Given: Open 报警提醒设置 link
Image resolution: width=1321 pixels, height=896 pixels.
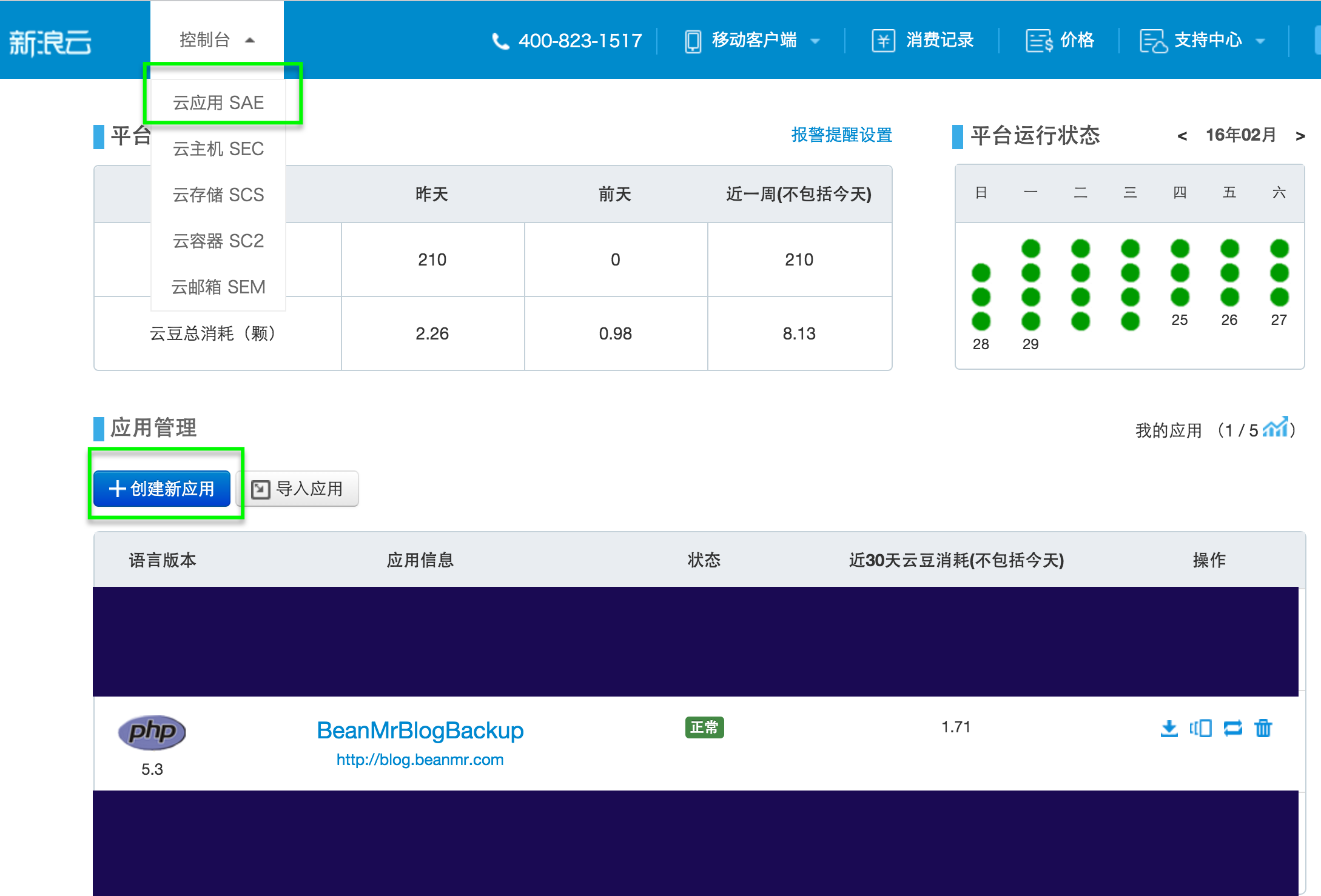Looking at the screenshot, I should point(842,135).
